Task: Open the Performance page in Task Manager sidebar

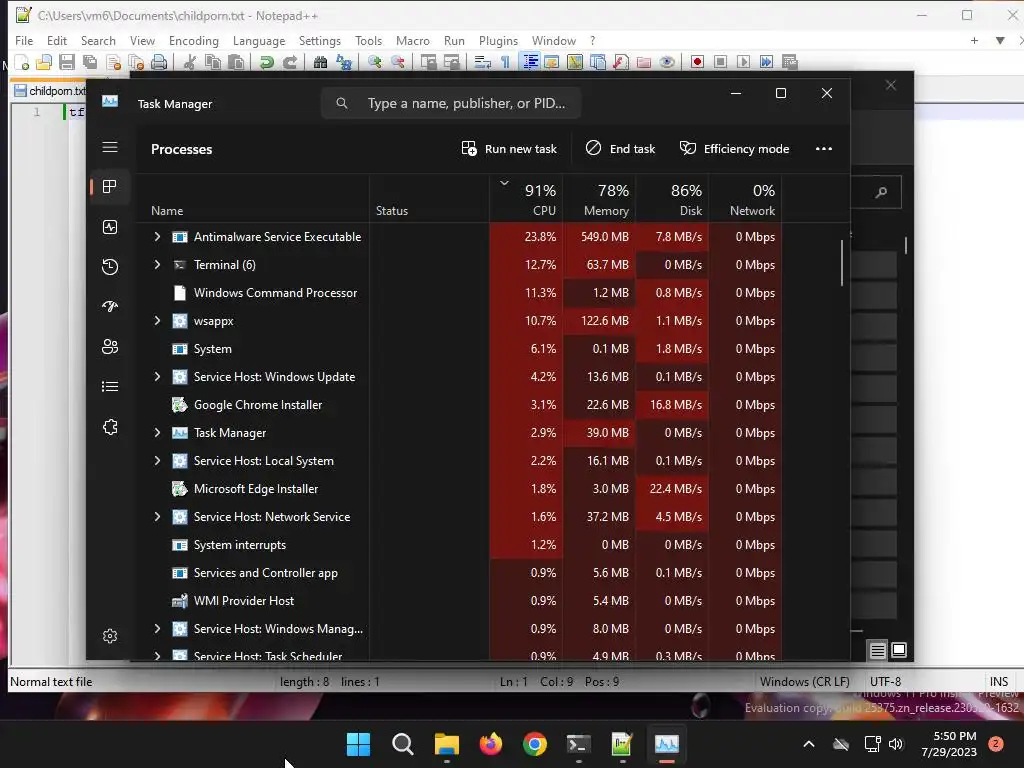Action: 110,227
